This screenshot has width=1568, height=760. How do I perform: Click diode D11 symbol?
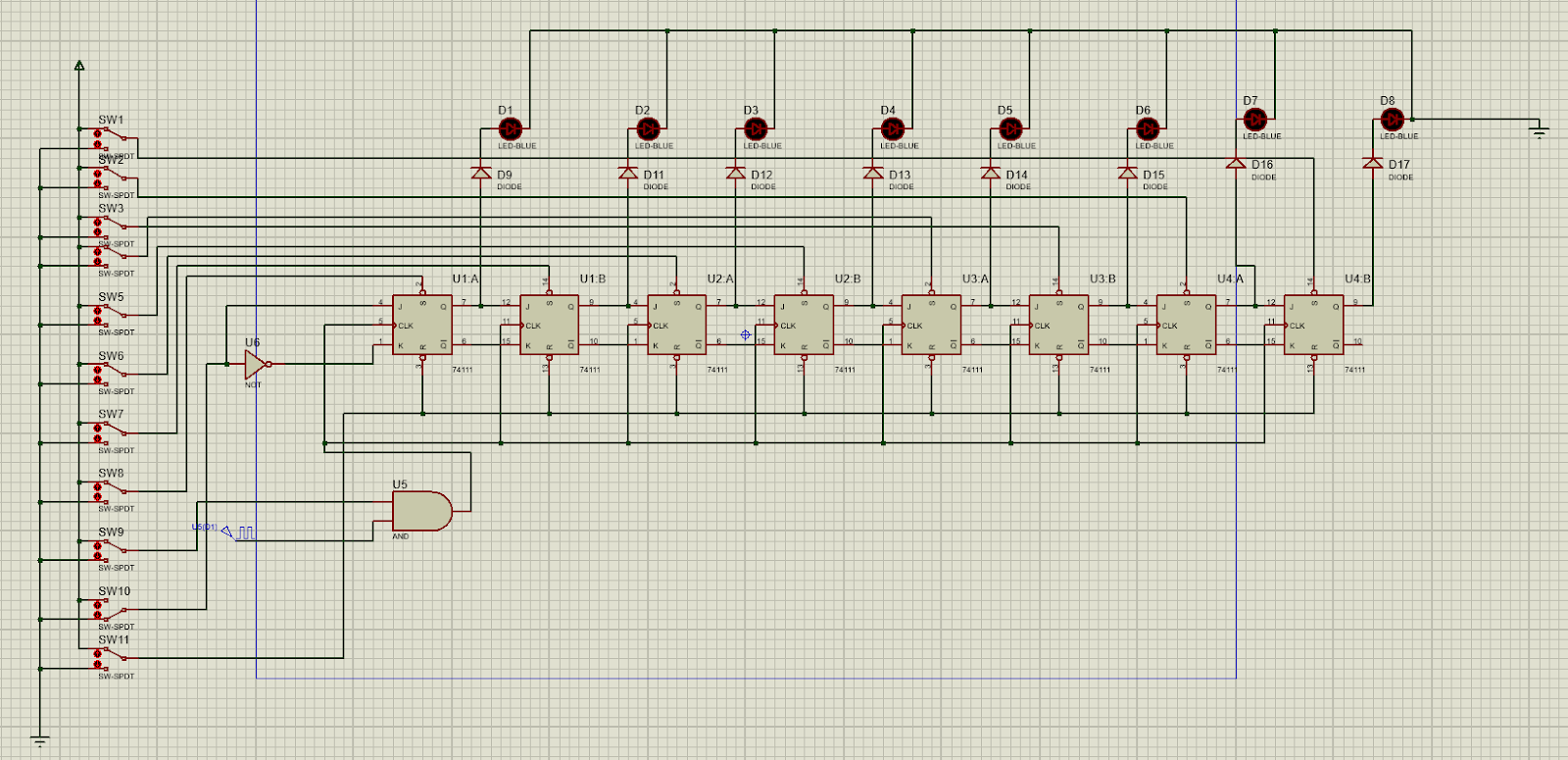tap(628, 173)
